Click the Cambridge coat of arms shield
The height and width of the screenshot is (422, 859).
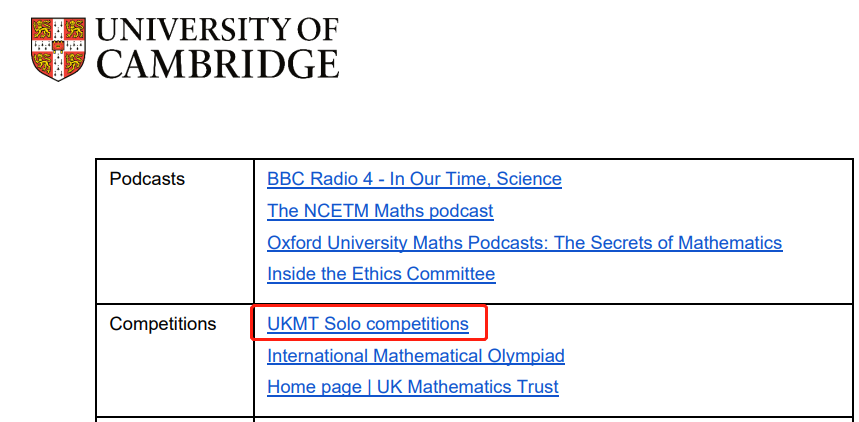coord(58,49)
